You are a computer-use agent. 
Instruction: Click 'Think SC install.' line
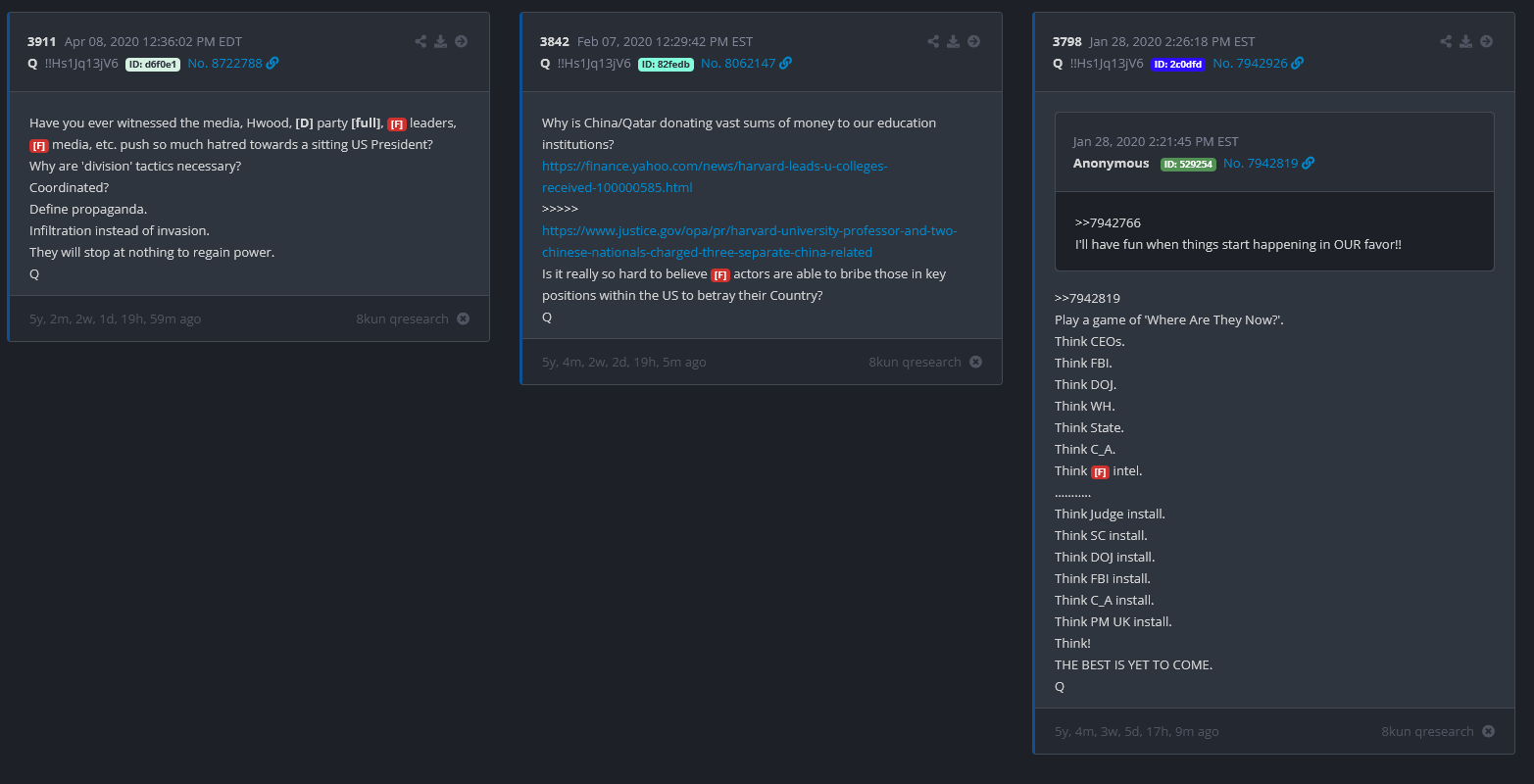[x=1101, y=535]
